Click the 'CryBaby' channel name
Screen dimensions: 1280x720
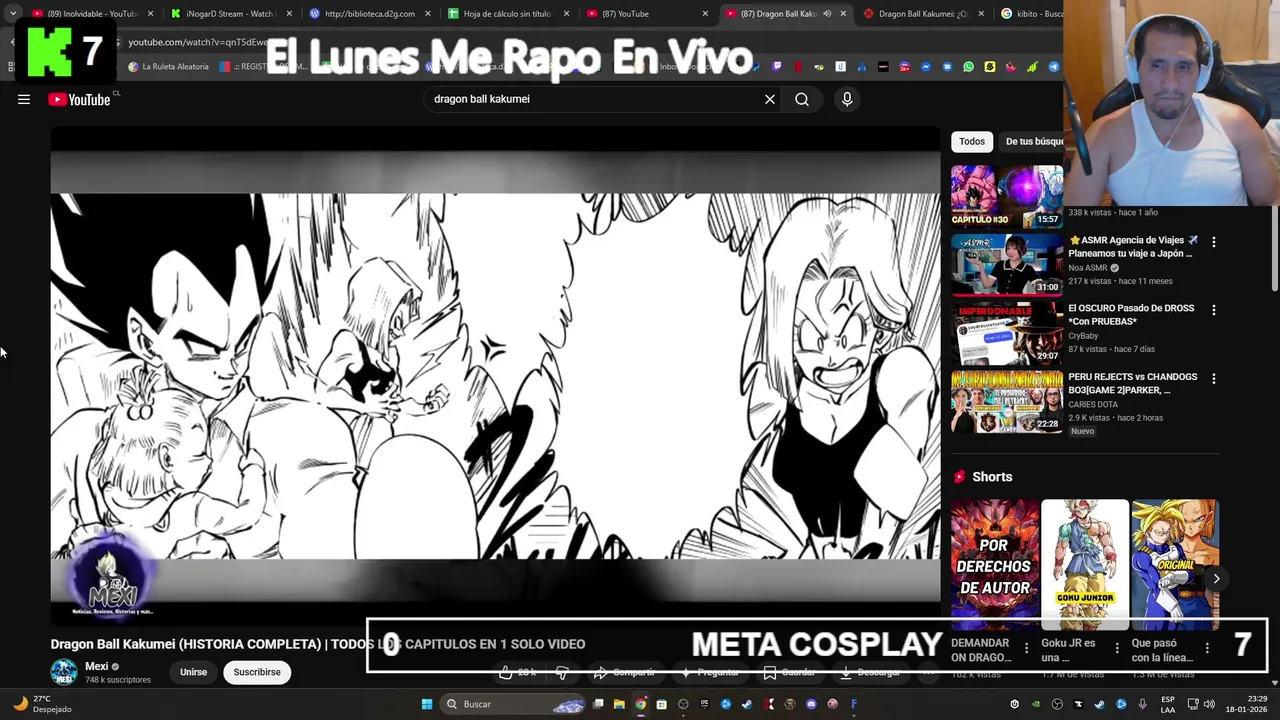(x=1083, y=336)
